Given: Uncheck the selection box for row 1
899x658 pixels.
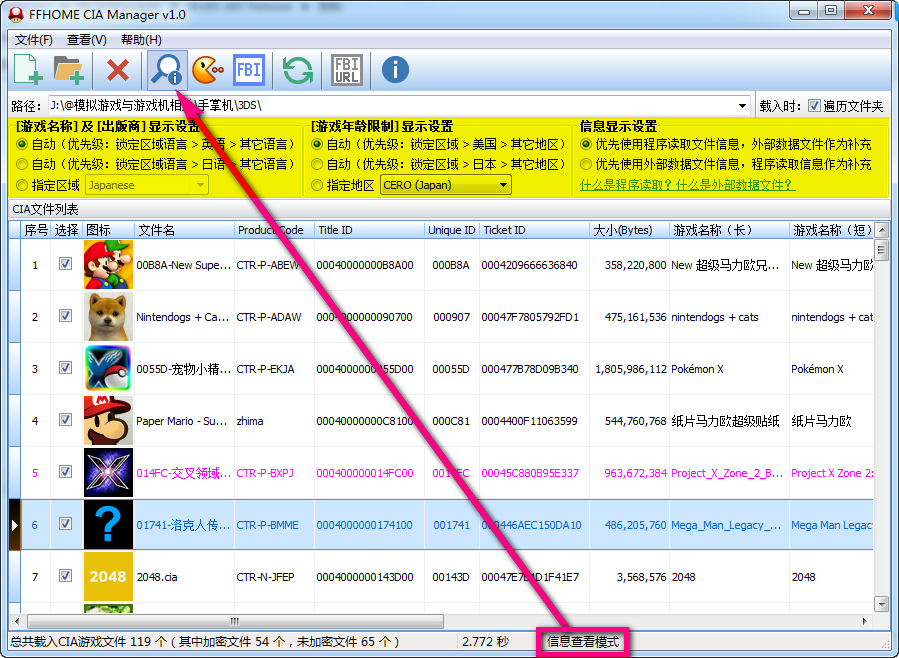Looking at the screenshot, I should (65, 264).
